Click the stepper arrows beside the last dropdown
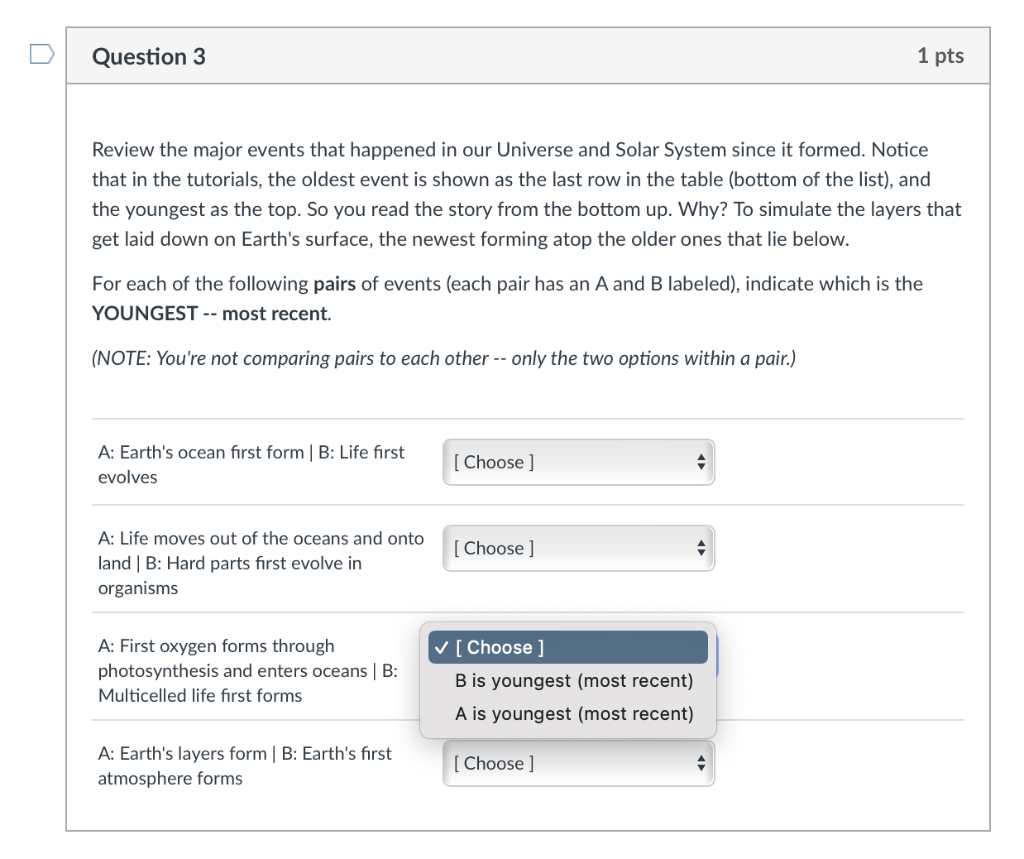 (701, 763)
